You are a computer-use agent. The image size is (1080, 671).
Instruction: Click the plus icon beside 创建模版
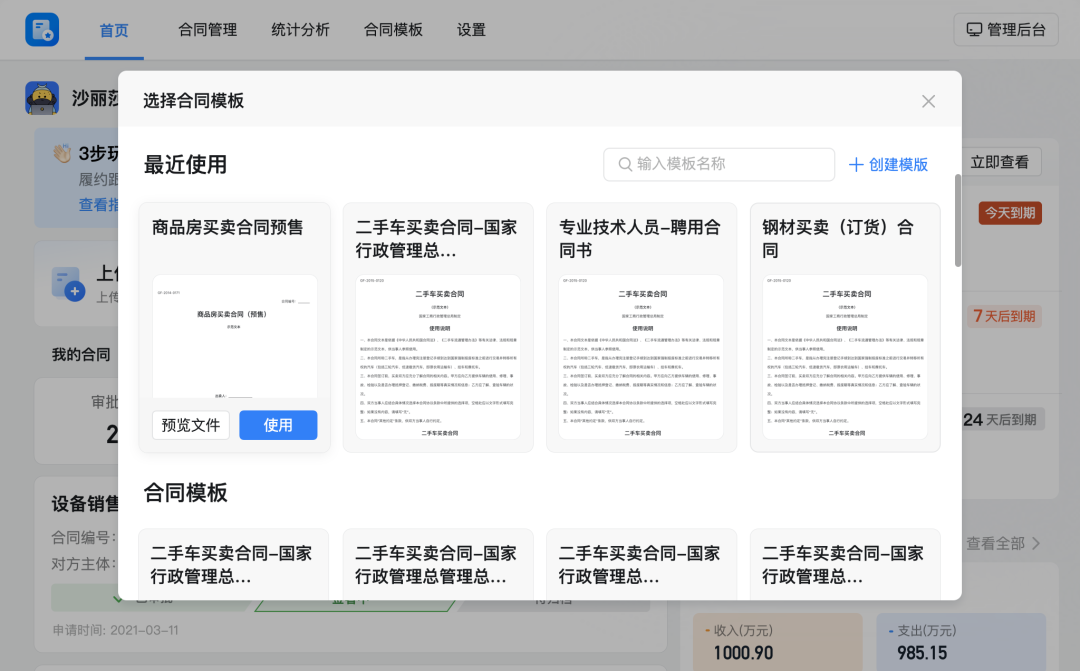856,165
